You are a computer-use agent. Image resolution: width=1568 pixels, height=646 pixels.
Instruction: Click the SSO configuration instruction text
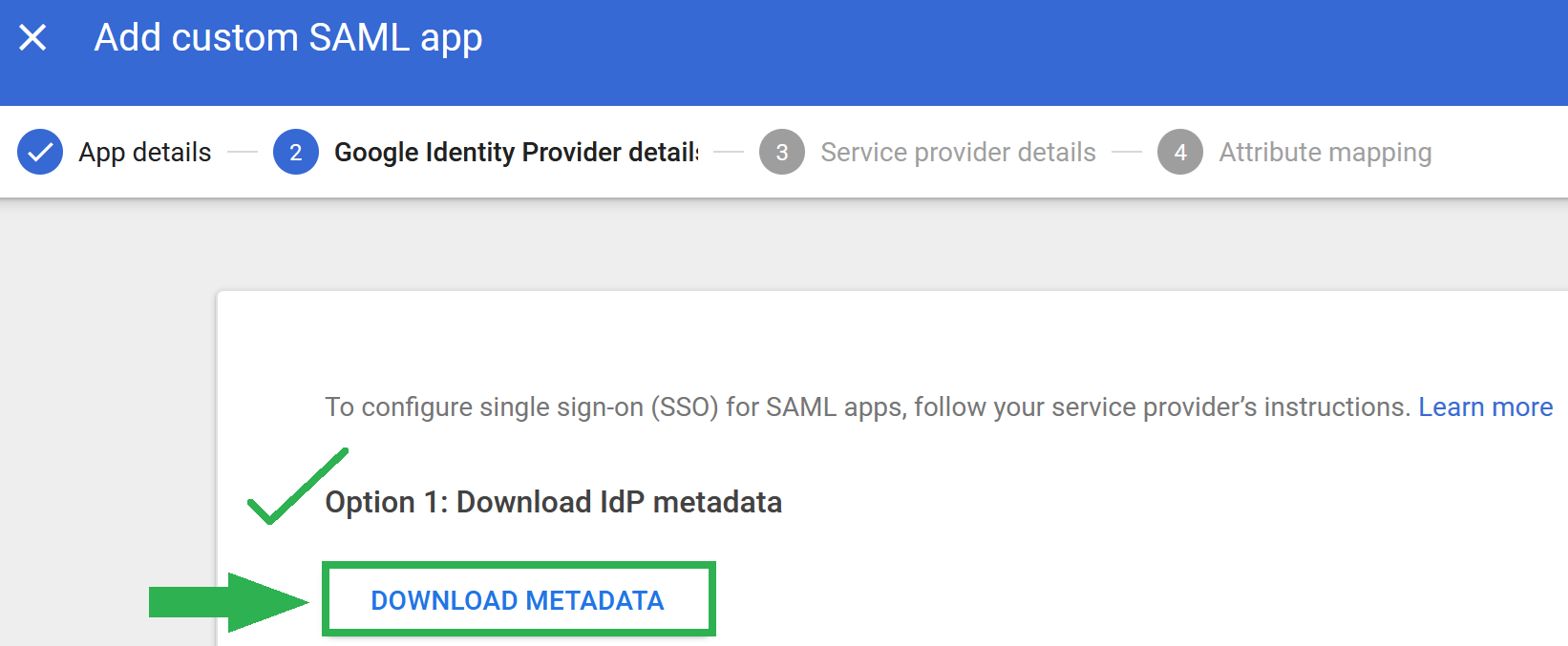pos(868,406)
